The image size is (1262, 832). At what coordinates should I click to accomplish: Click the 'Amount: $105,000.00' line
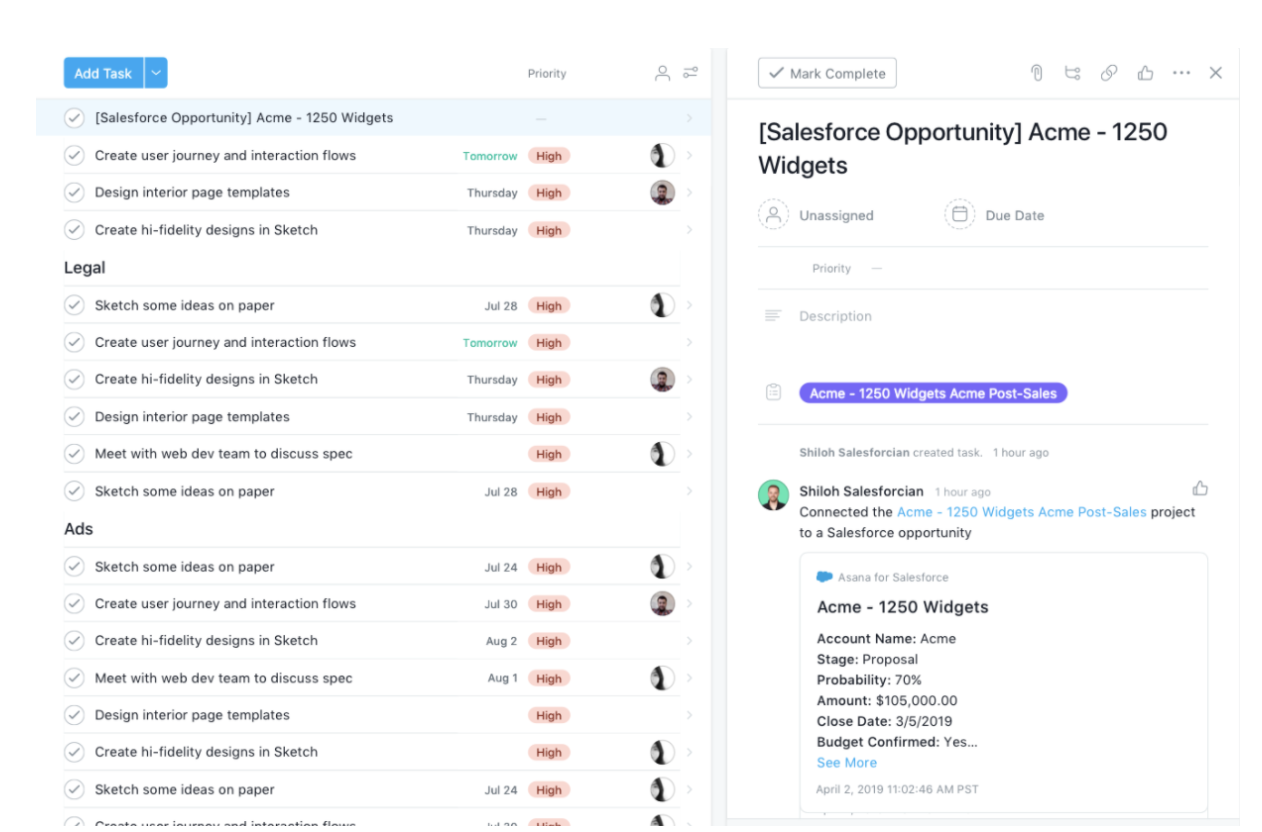click(x=887, y=700)
